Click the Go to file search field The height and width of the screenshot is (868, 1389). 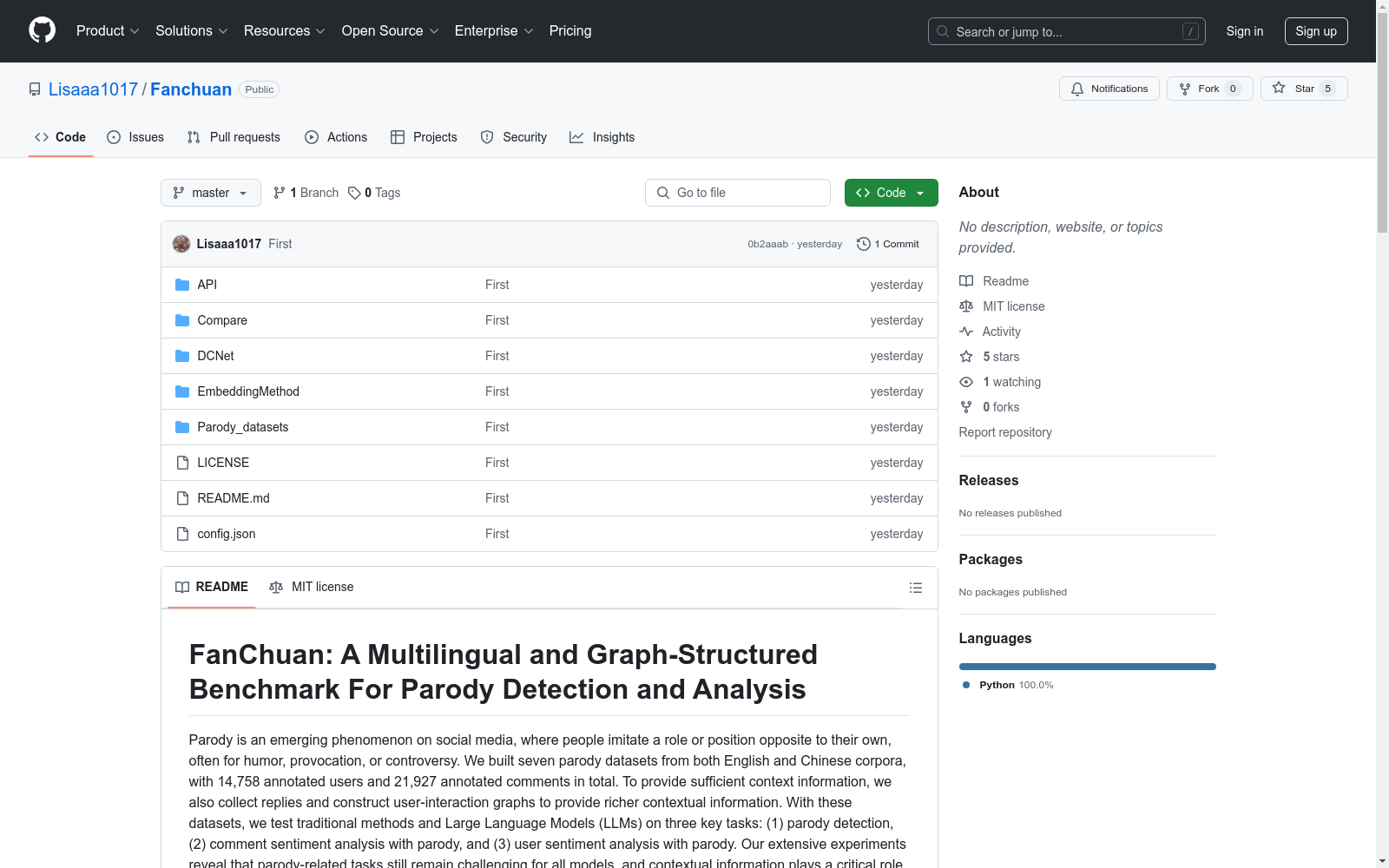coord(738,193)
